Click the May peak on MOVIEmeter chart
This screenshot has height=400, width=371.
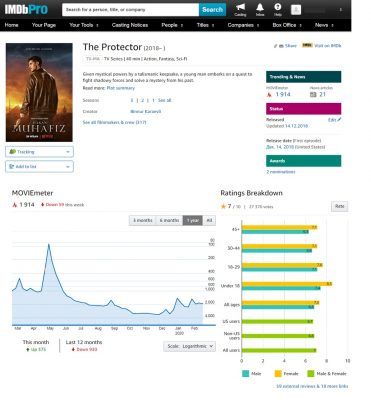(x=49, y=245)
